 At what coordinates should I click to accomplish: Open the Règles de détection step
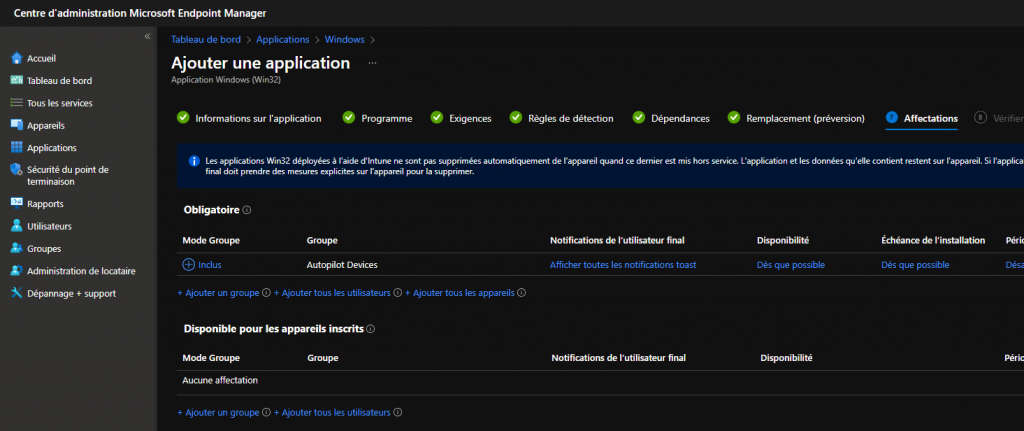[571, 119]
